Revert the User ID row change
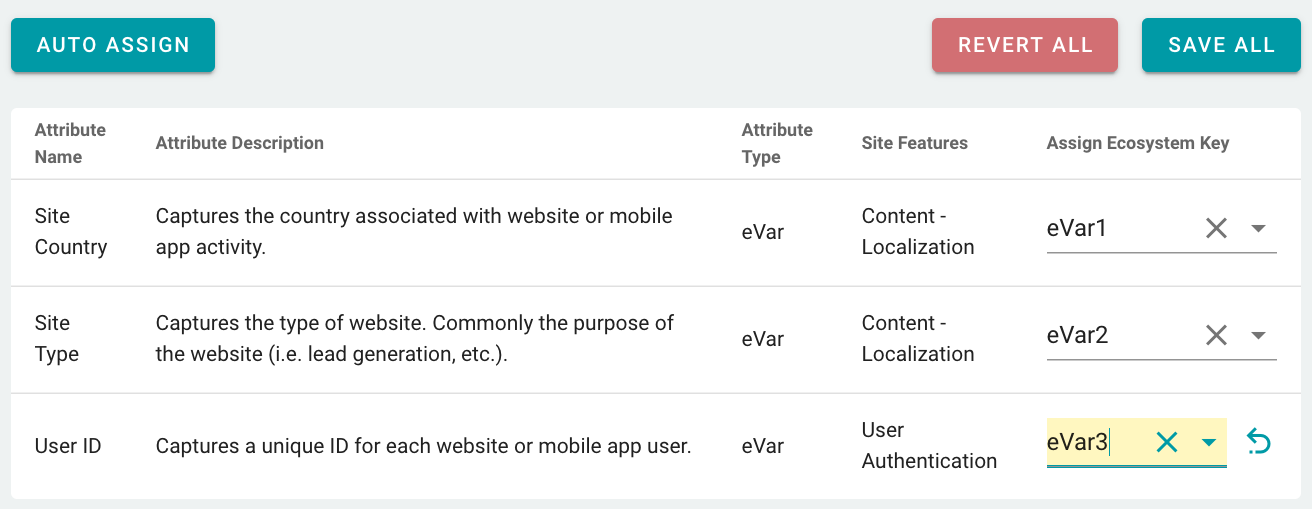Viewport: 1312px width, 509px height. [x=1259, y=442]
